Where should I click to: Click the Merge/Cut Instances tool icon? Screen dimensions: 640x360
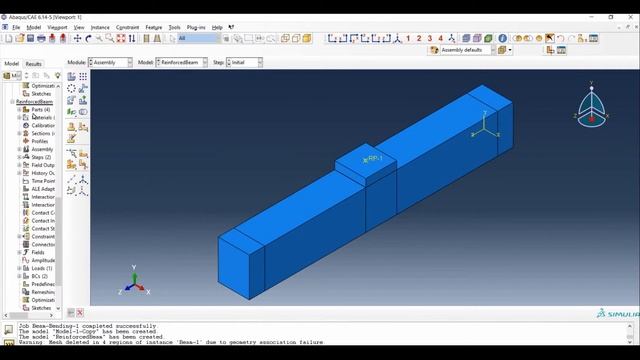click(x=83, y=112)
